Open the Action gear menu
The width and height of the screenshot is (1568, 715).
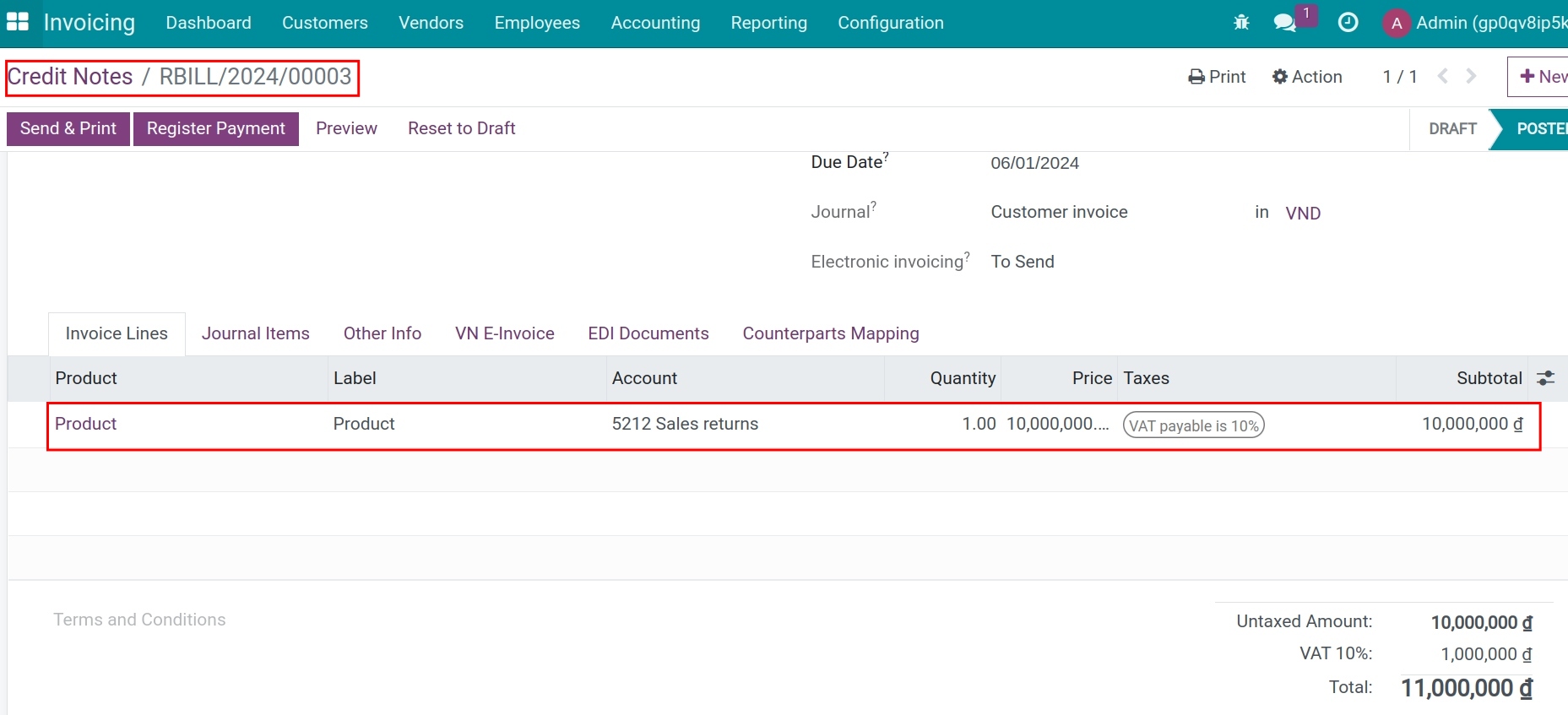1307,77
